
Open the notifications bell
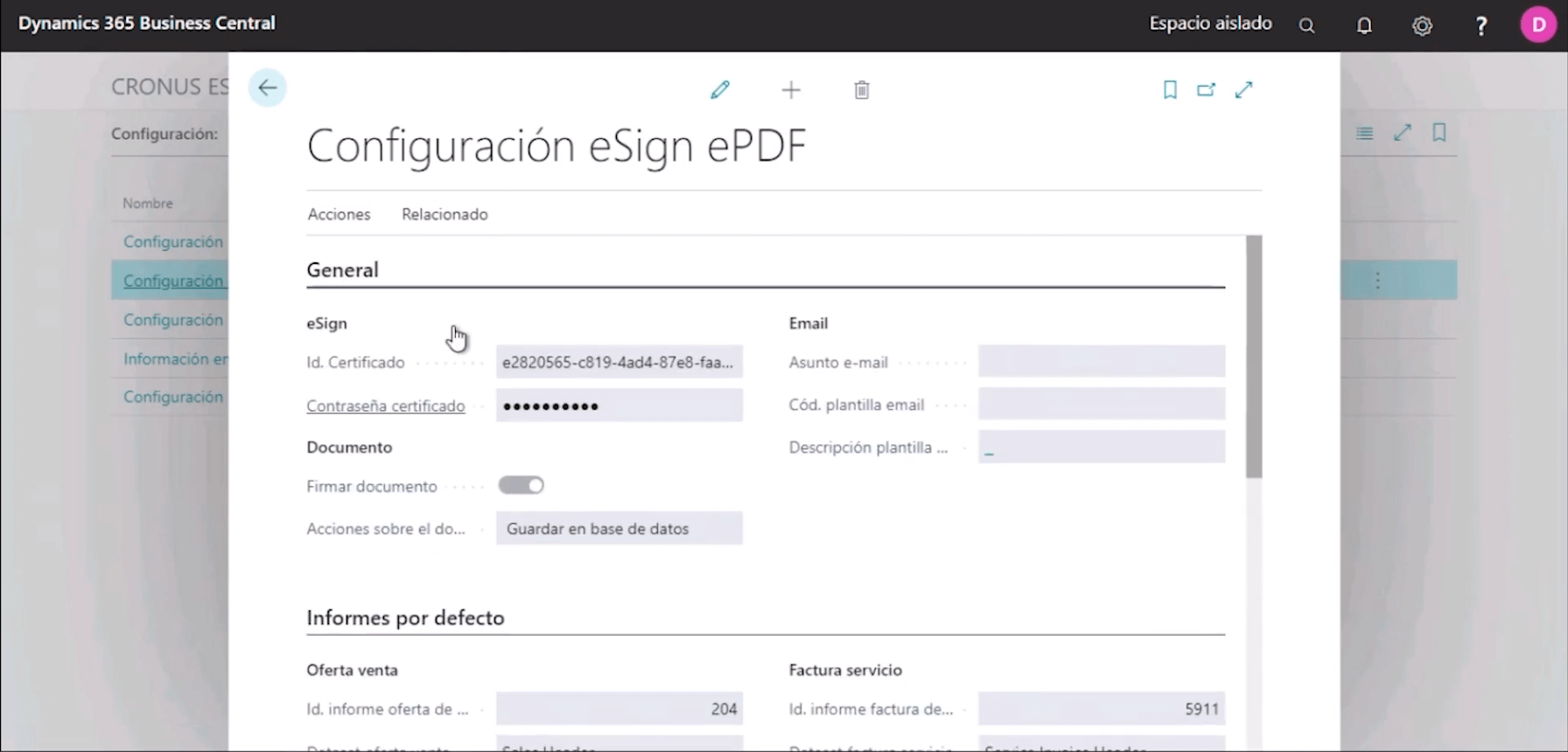point(1364,26)
